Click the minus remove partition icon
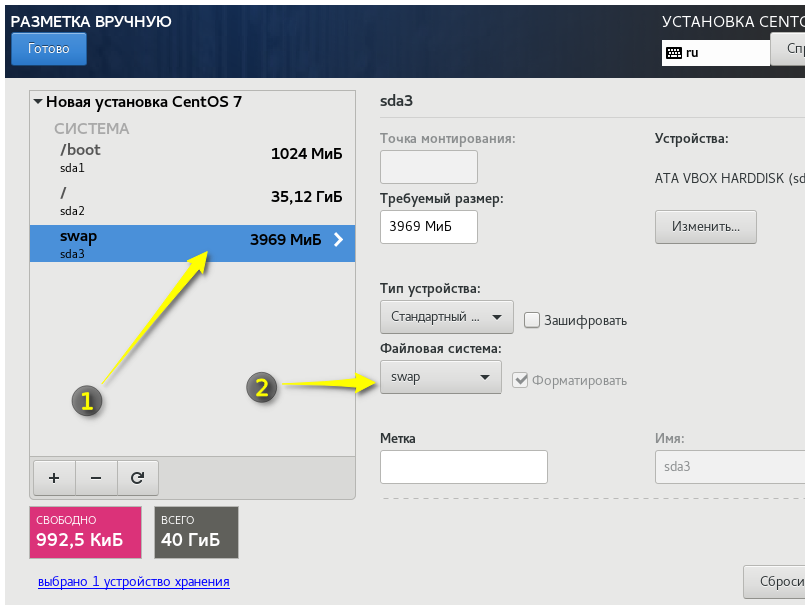The image size is (810, 610). [96, 478]
